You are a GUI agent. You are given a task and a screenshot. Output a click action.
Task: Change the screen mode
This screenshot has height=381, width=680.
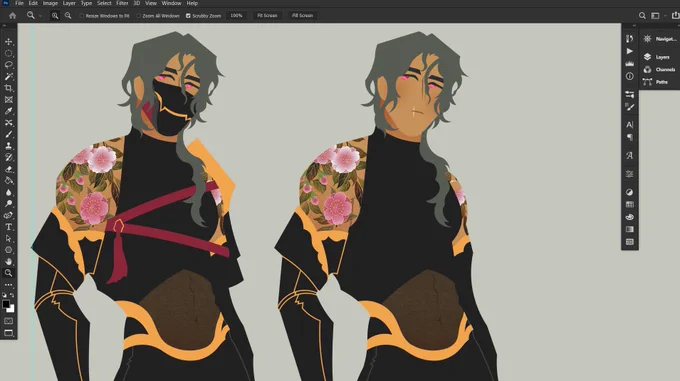[8, 333]
